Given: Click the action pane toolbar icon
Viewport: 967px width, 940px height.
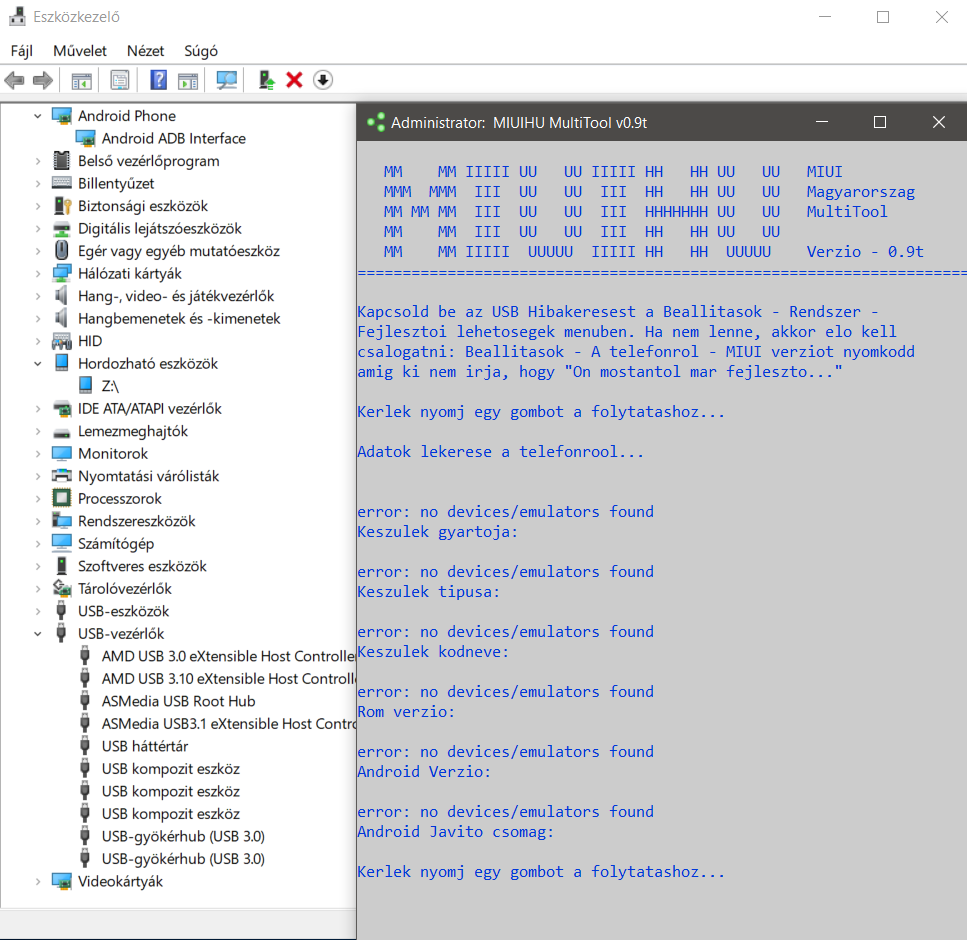Looking at the screenshot, I should (188, 80).
